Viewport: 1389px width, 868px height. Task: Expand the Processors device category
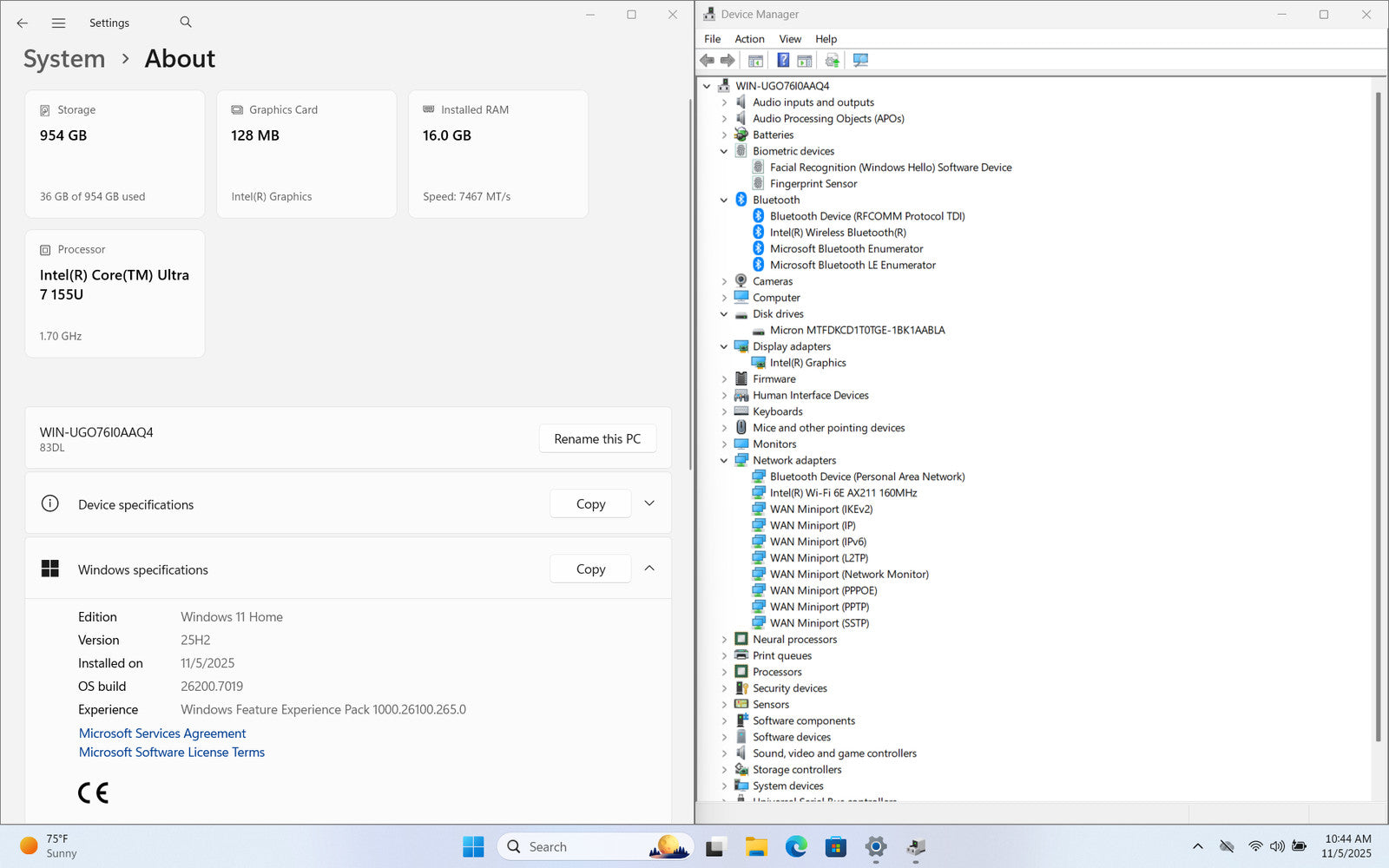tap(724, 672)
